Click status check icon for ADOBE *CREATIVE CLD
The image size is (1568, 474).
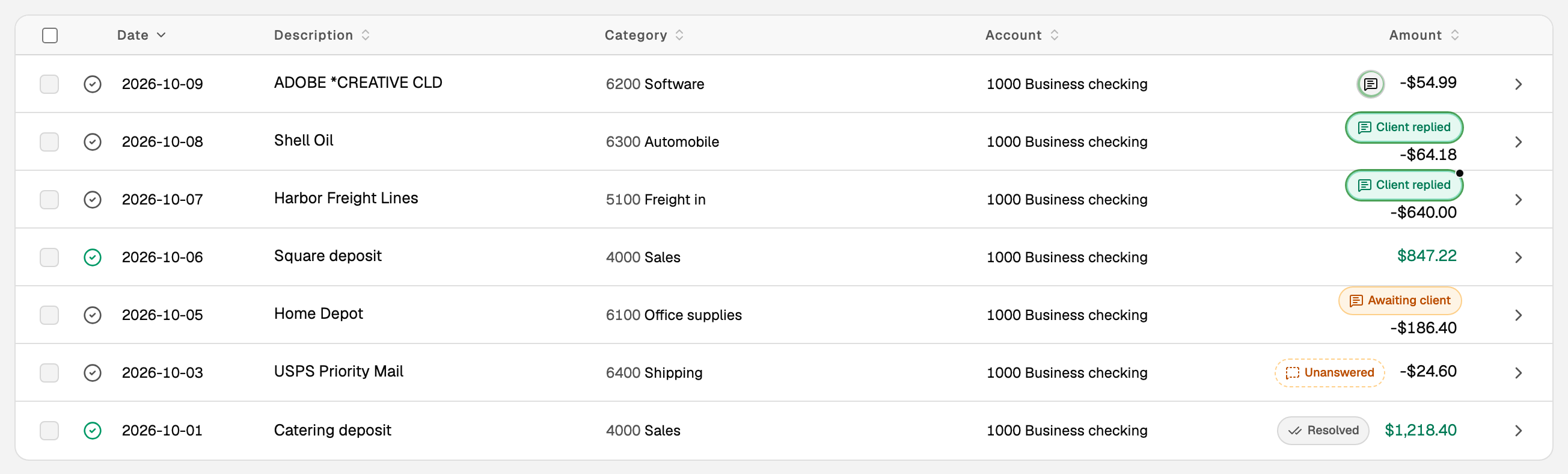(93, 84)
